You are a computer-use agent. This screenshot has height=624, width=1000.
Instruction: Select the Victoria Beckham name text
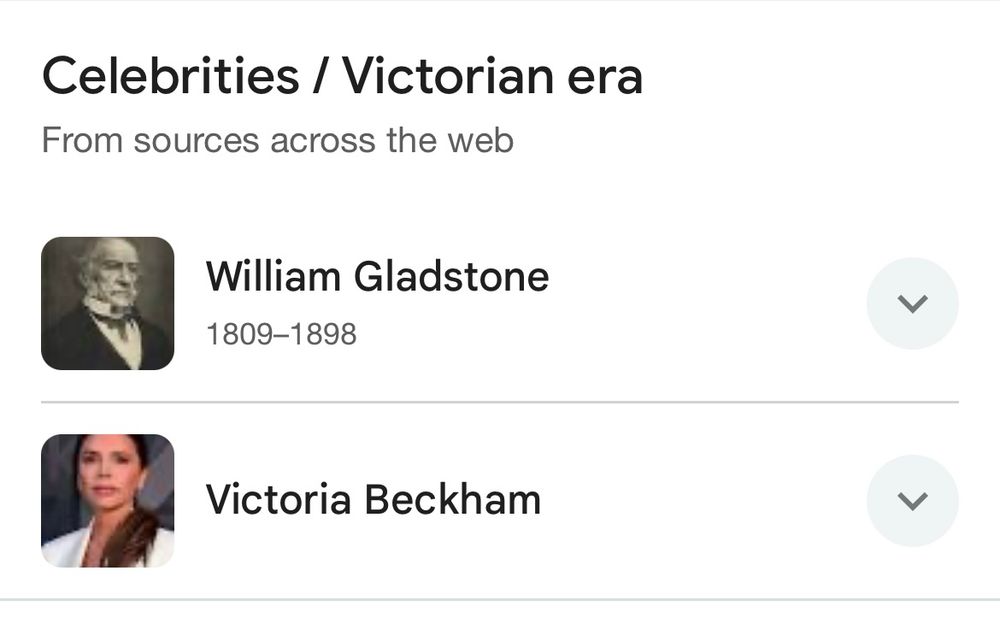[373, 499]
